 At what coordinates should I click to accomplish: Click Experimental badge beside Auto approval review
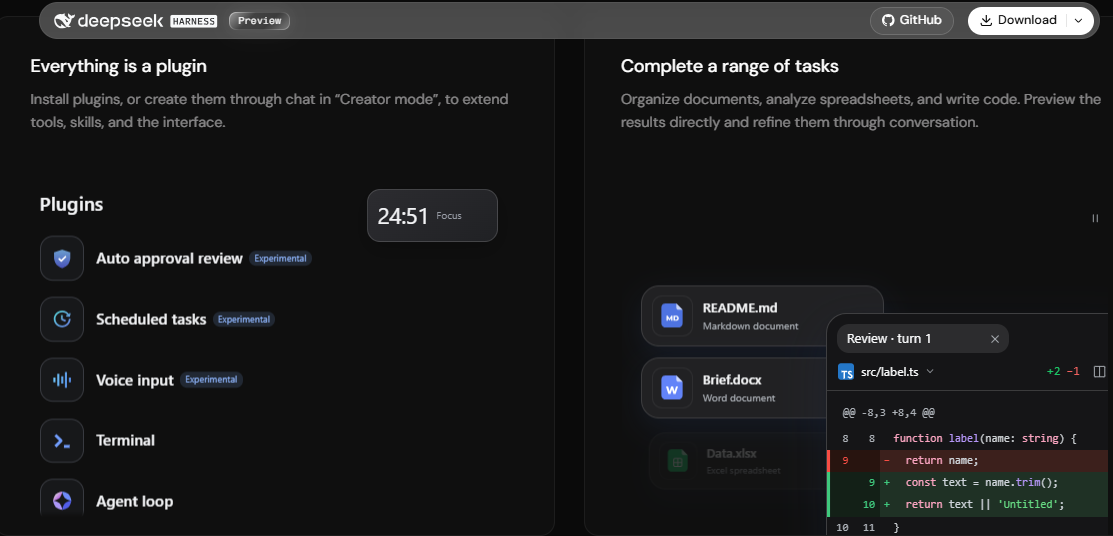pos(280,258)
